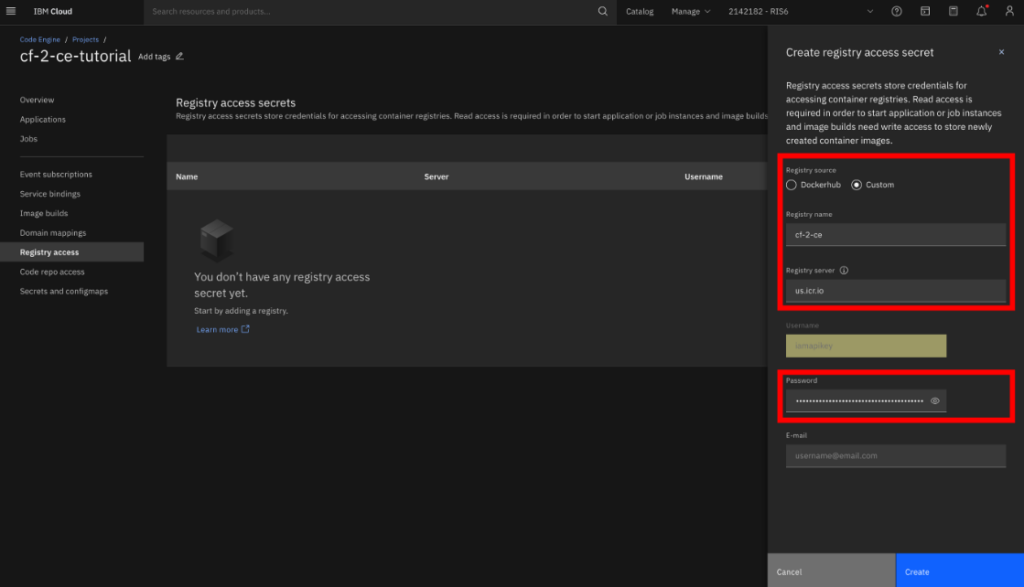The image size is (1024, 587).
Task: Click the search magnifier icon
Action: tap(602, 11)
